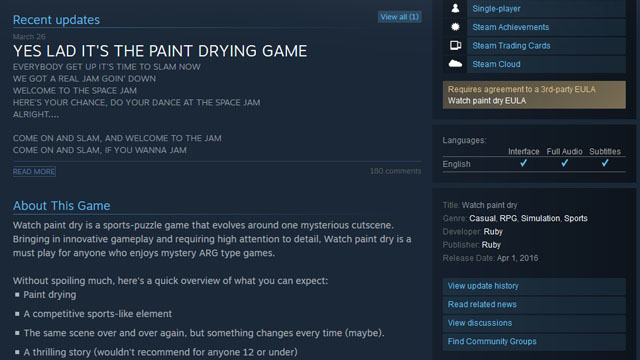Screen dimensions: 640x360
Task: Click the Subtitles column header
Action: (605, 151)
